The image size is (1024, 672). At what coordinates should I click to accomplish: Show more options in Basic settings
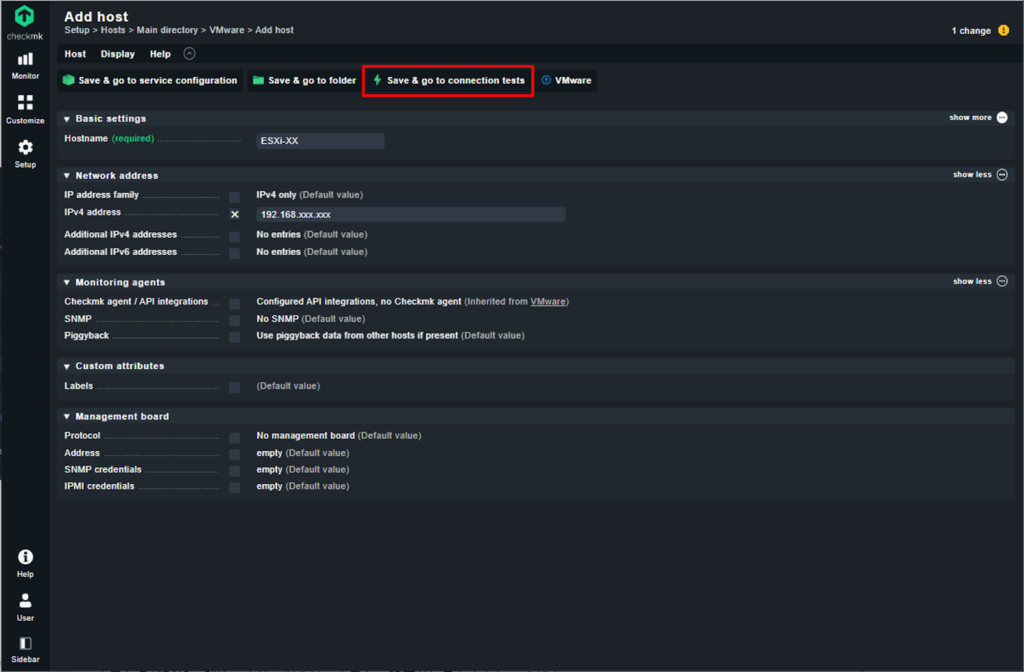pyautogui.click(x=978, y=118)
